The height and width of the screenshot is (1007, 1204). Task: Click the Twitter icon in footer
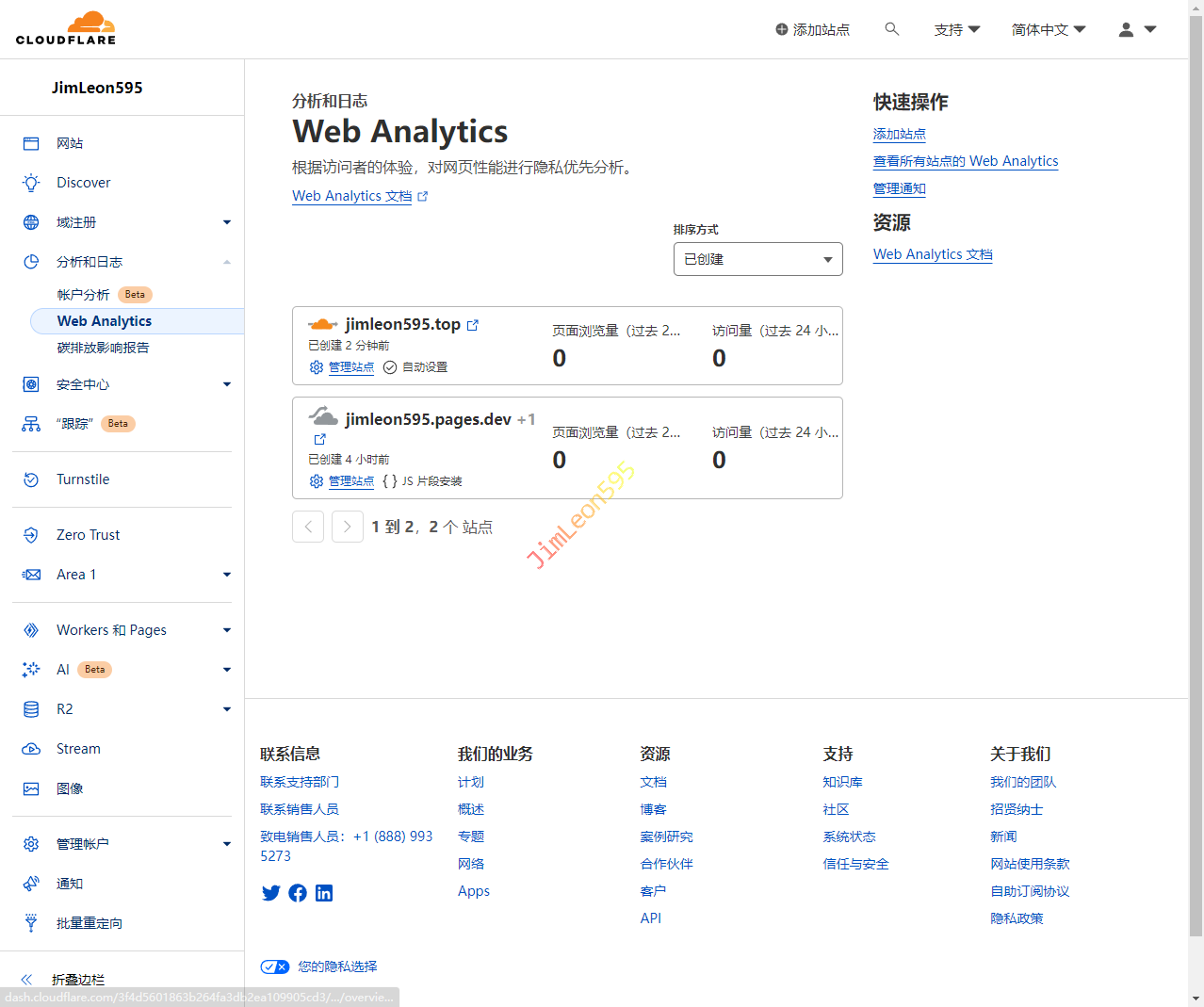pyautogui.click(x=270, y=893)
